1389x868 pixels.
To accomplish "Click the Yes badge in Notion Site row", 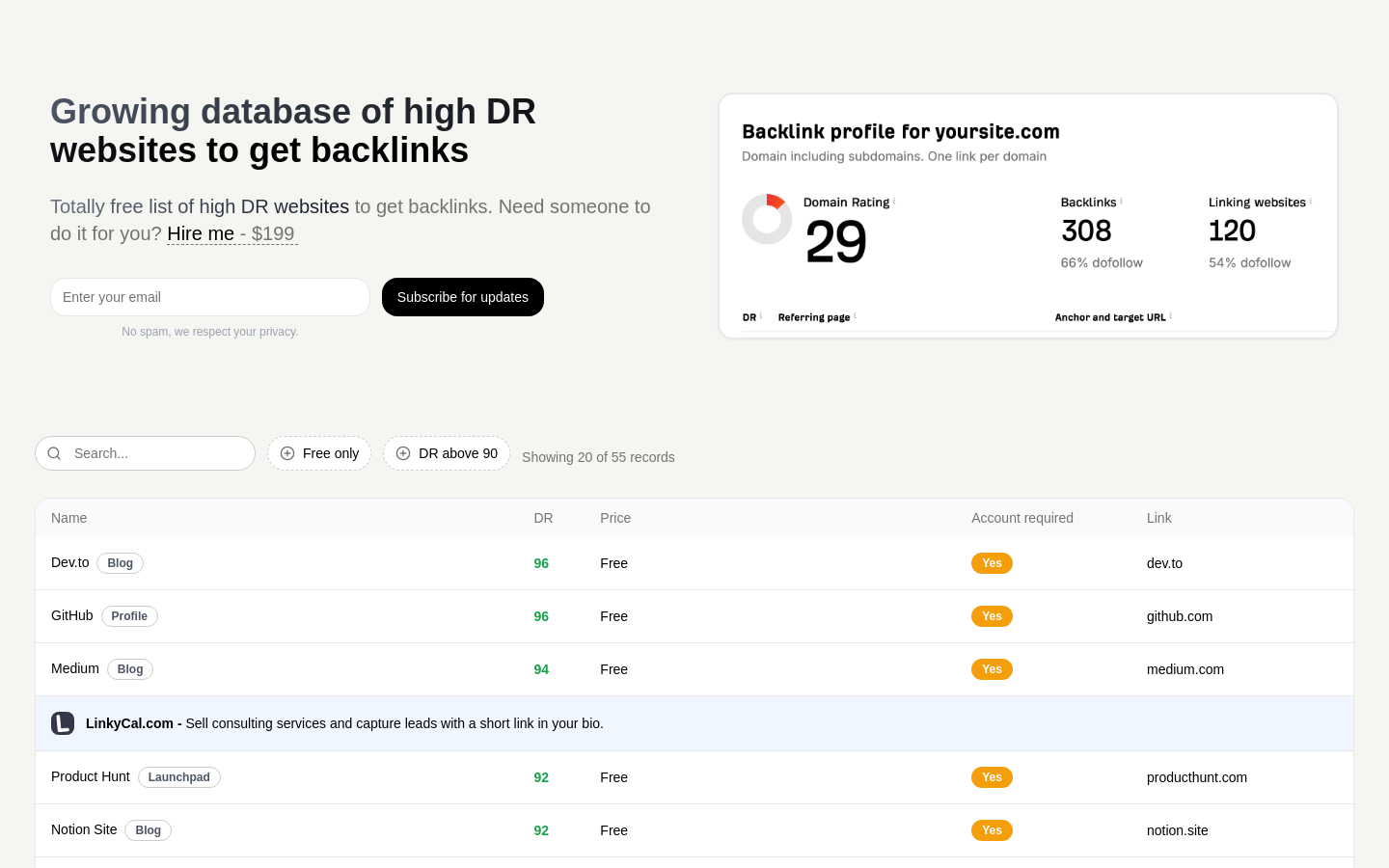I will 992,830.
